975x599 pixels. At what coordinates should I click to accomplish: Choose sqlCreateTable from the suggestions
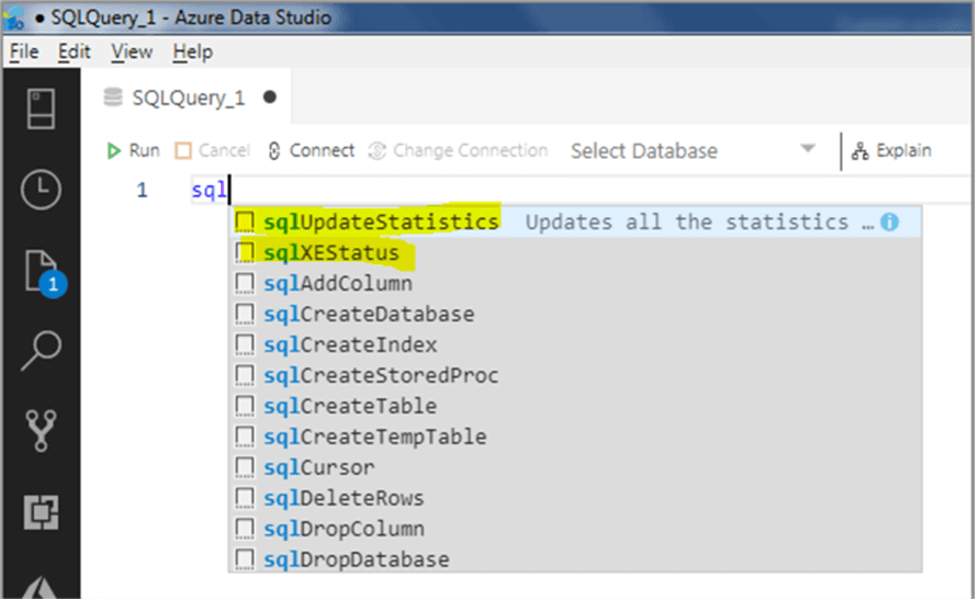click(x=350, y=406)
